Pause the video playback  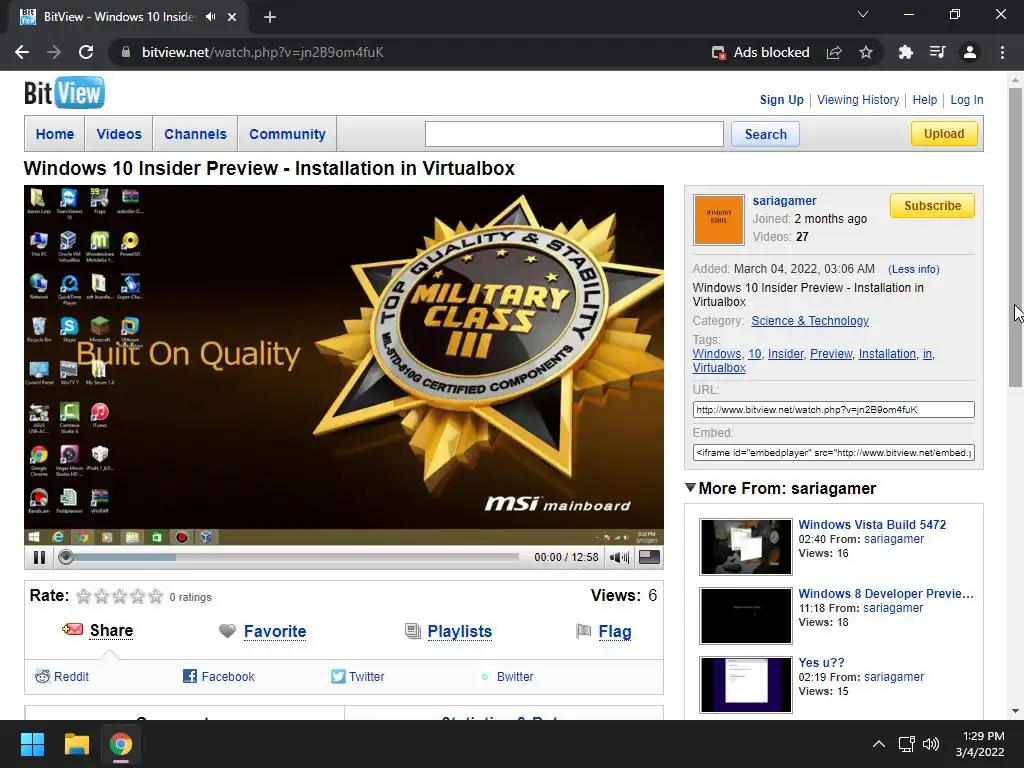coord(39,557)
